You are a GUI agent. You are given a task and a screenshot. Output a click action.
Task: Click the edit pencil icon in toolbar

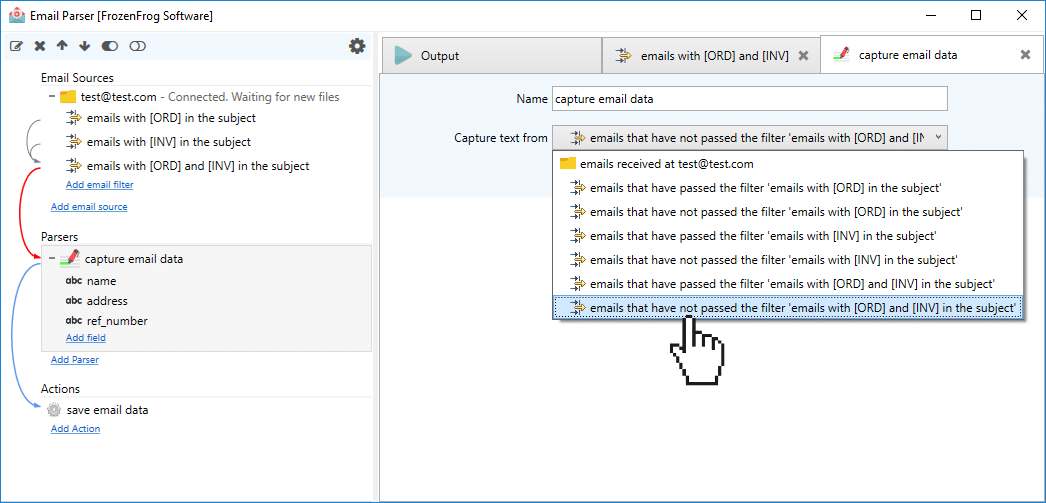[17, 46]
